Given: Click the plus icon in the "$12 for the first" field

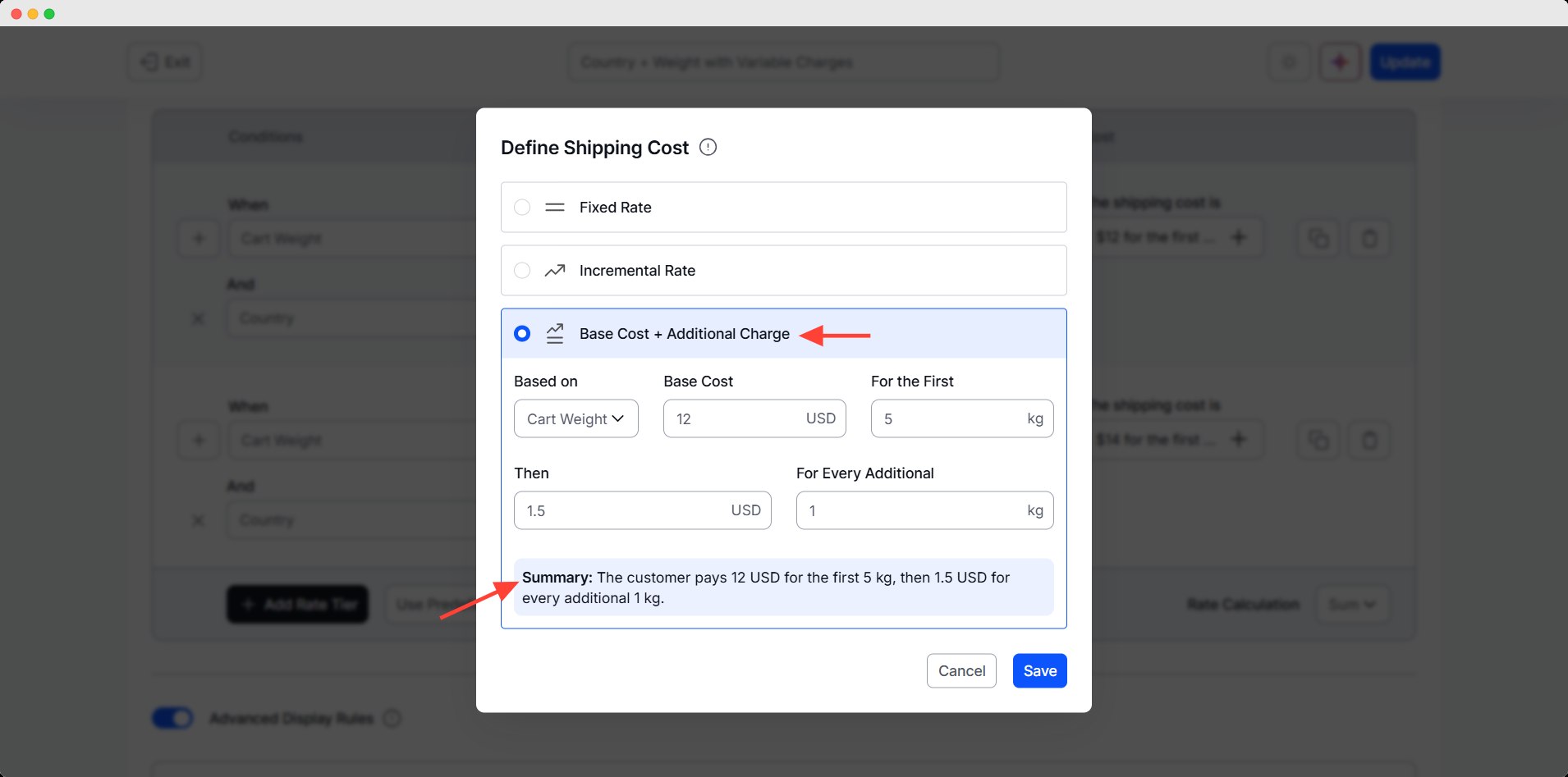Looking at the screenshot, I should click(x=1240, y=237).
